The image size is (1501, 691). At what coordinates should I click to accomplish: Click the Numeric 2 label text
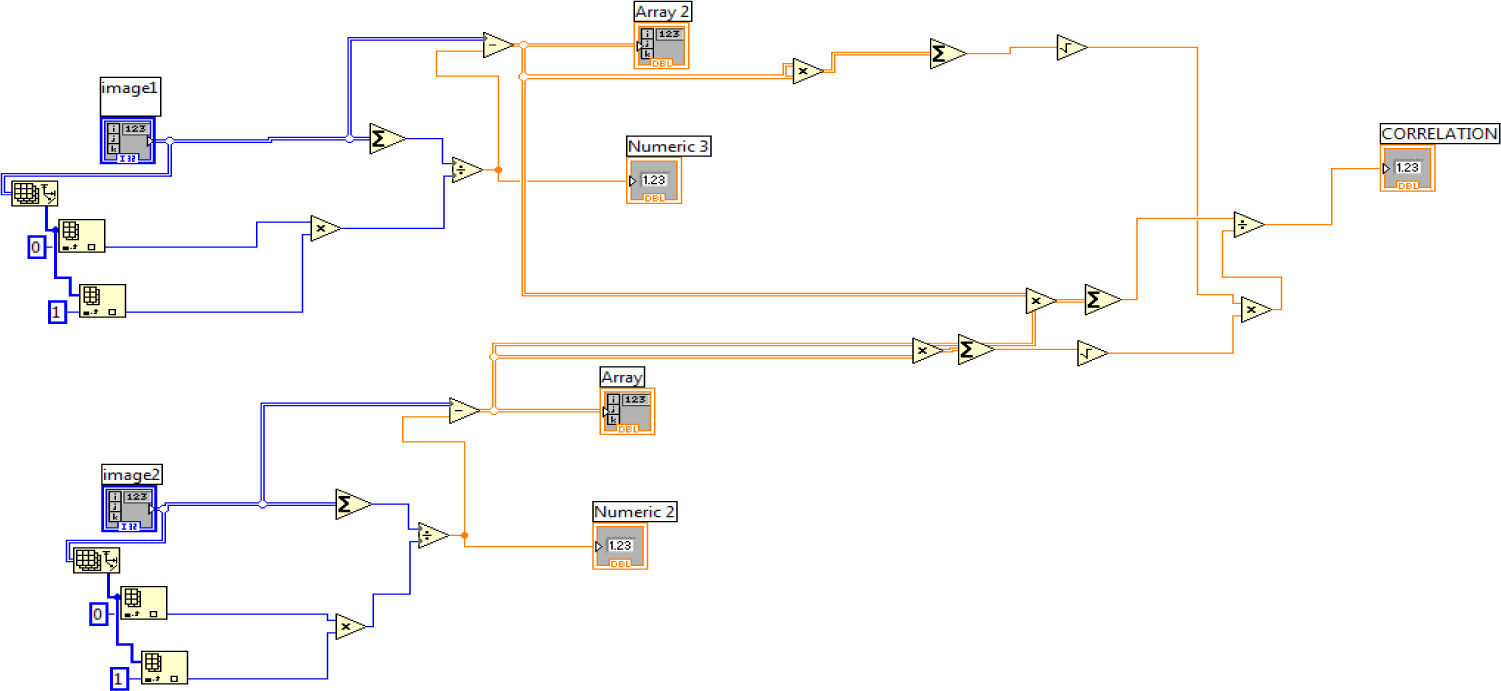point(635,512)
